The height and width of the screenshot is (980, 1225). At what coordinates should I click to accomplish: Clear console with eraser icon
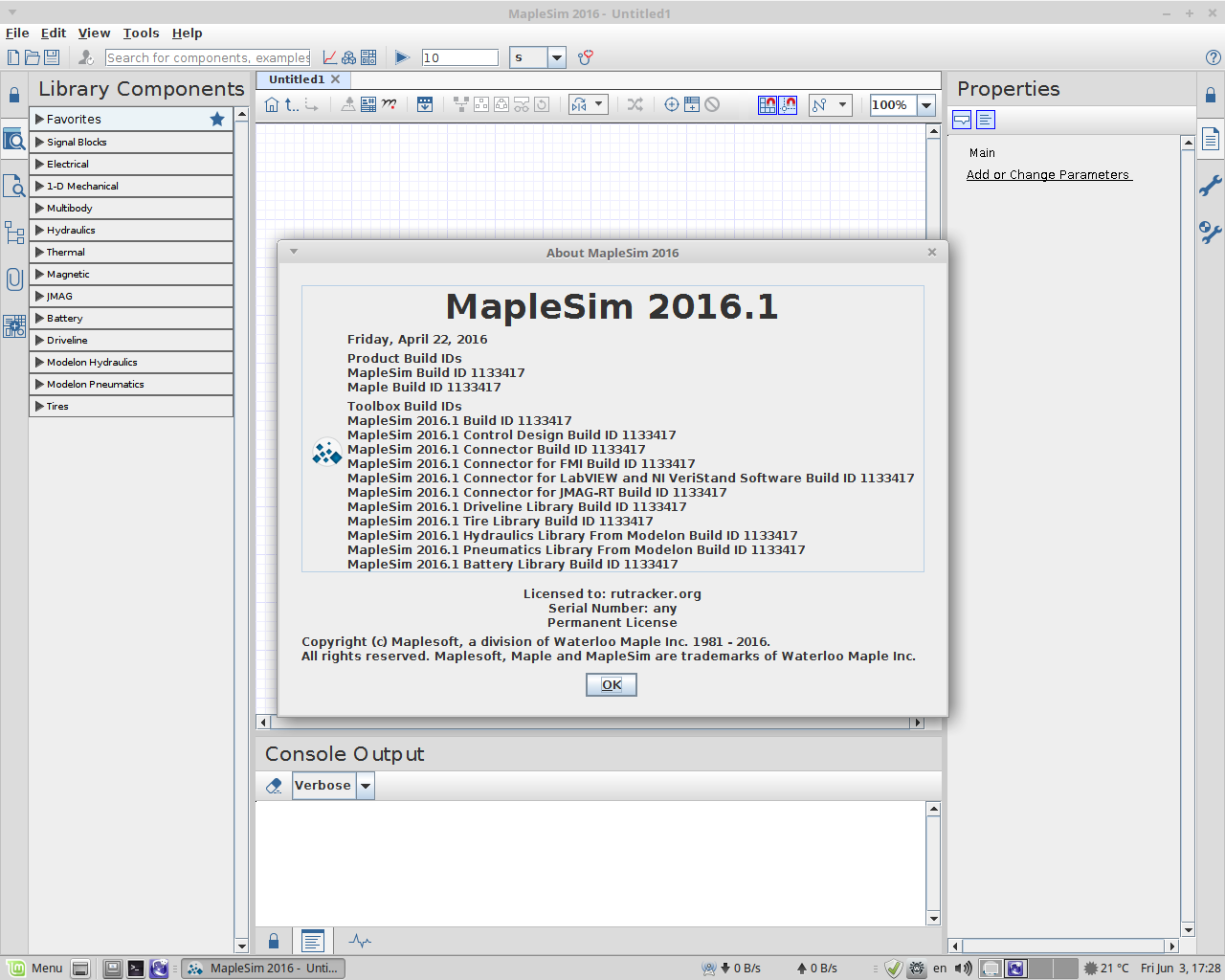pyautogui.click(x=275, y=786)
